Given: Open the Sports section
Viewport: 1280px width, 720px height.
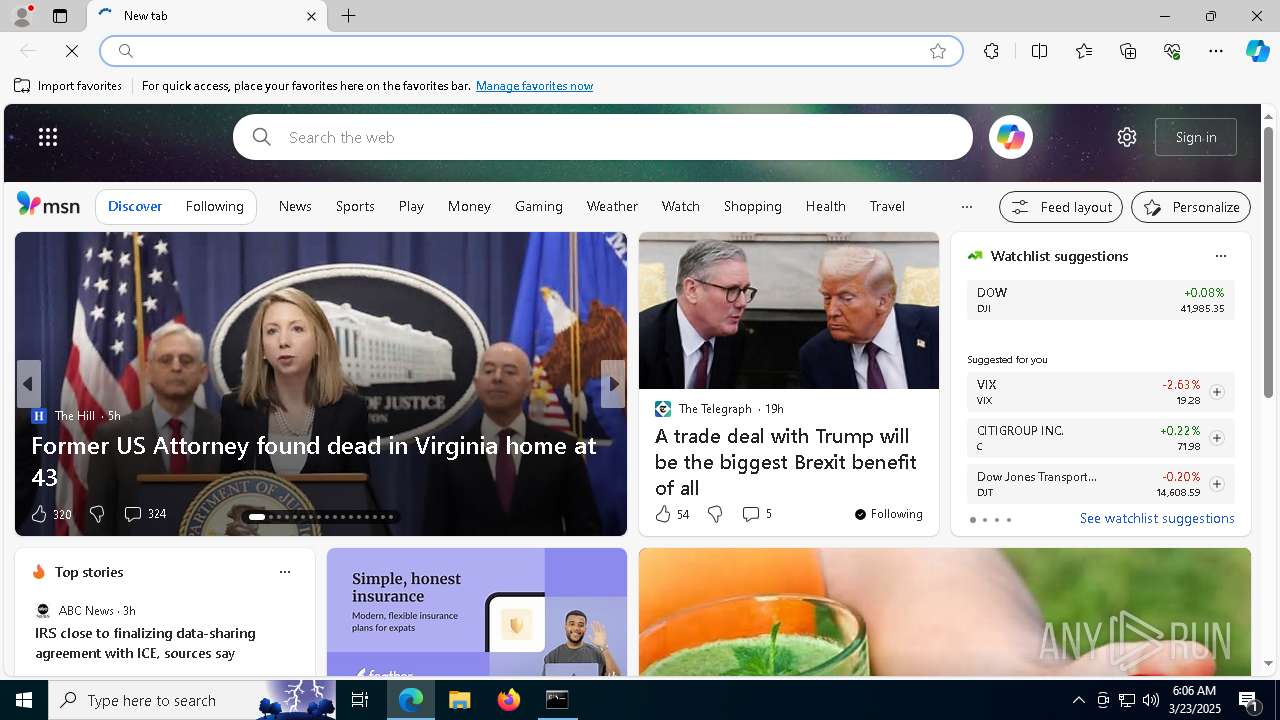Looking at the screenshot, I should point(355,206).
